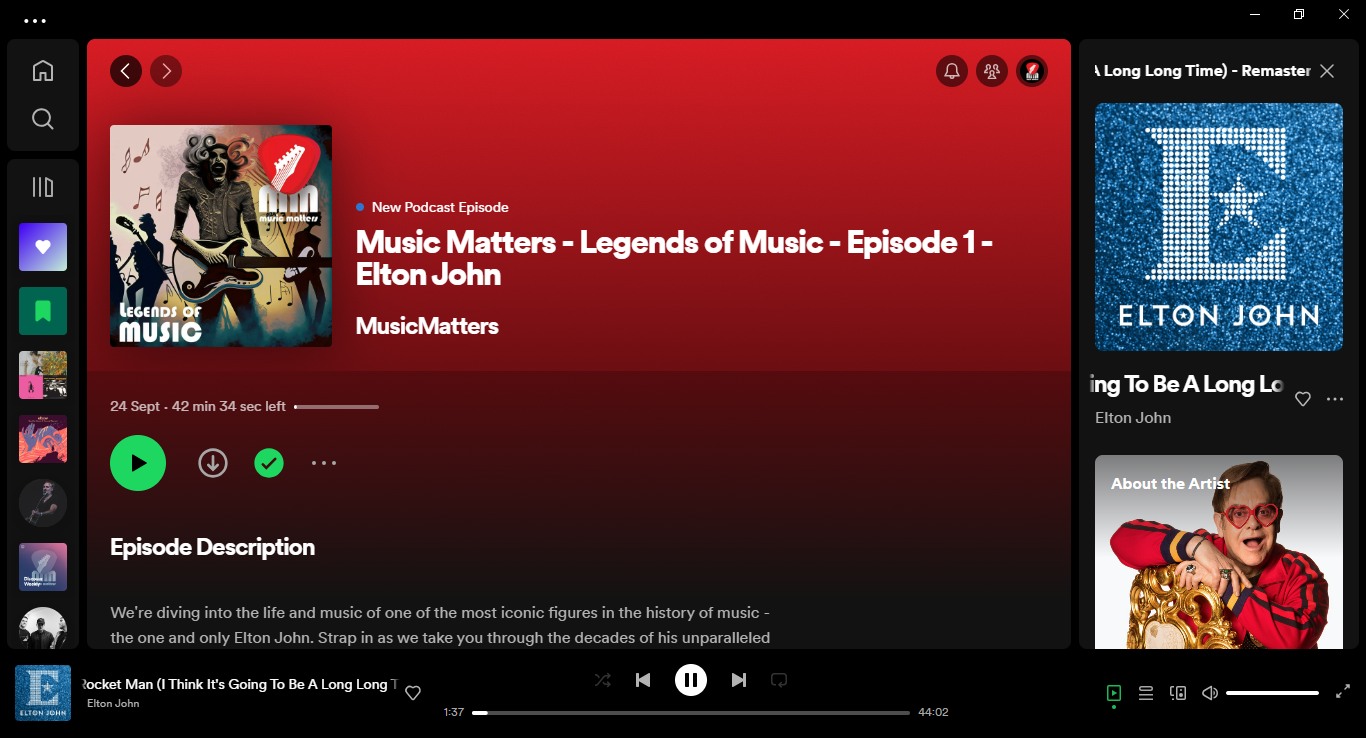Open Elton John artist in player bar
Viewport: 1366px width, 738px height.
tap(113, 704)
